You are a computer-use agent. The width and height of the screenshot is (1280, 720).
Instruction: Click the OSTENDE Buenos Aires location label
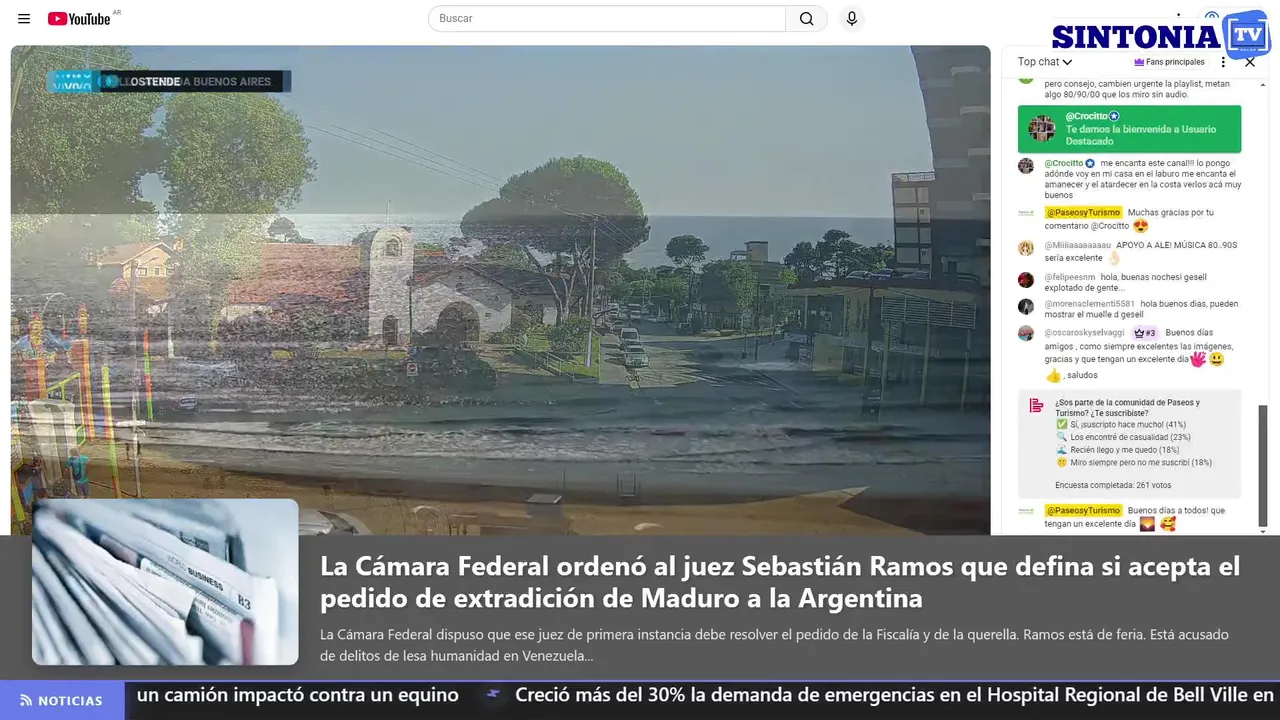pos(195,82)
